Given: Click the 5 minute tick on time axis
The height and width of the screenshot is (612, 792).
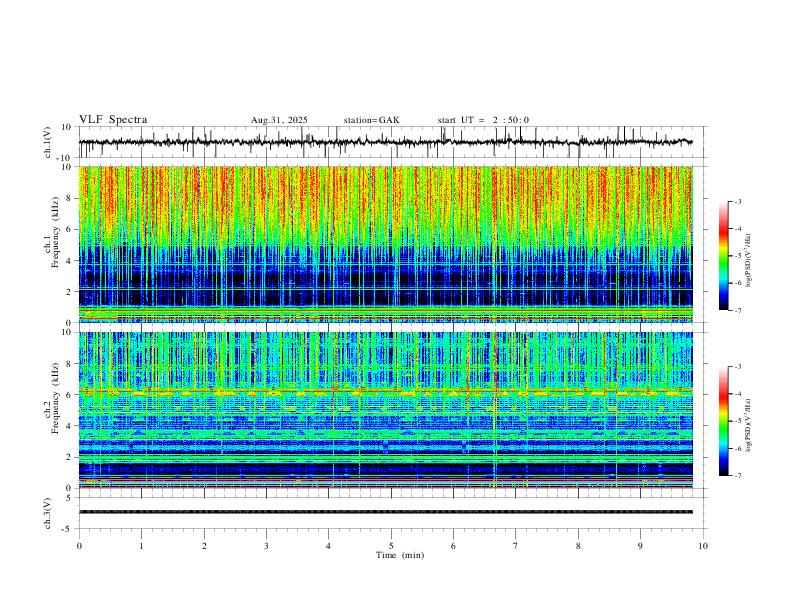Looking at the screenshot, I should pos(391,546).
